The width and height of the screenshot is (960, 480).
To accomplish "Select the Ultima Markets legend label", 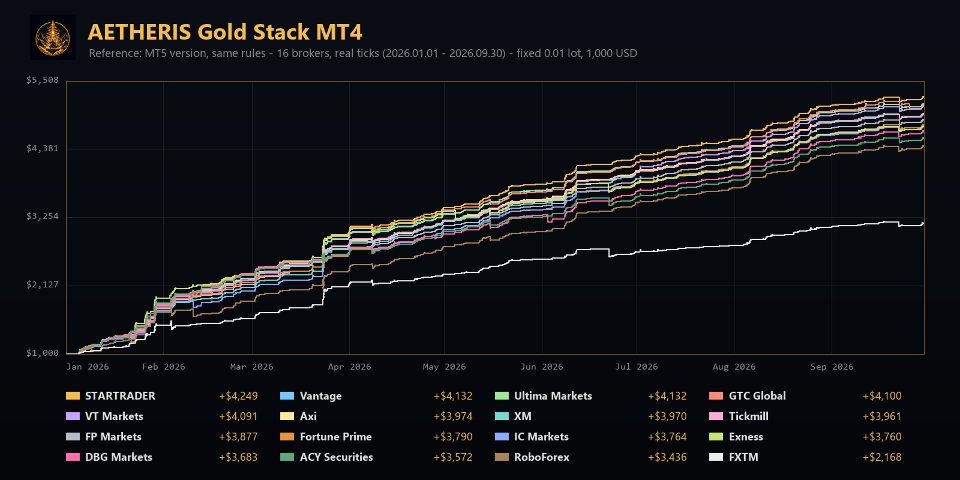I will [x=553, y=396].
